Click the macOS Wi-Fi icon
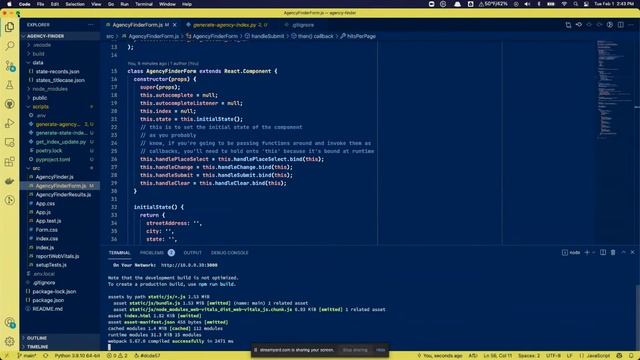Screen dimensions: 640x360 click(564, 4)
